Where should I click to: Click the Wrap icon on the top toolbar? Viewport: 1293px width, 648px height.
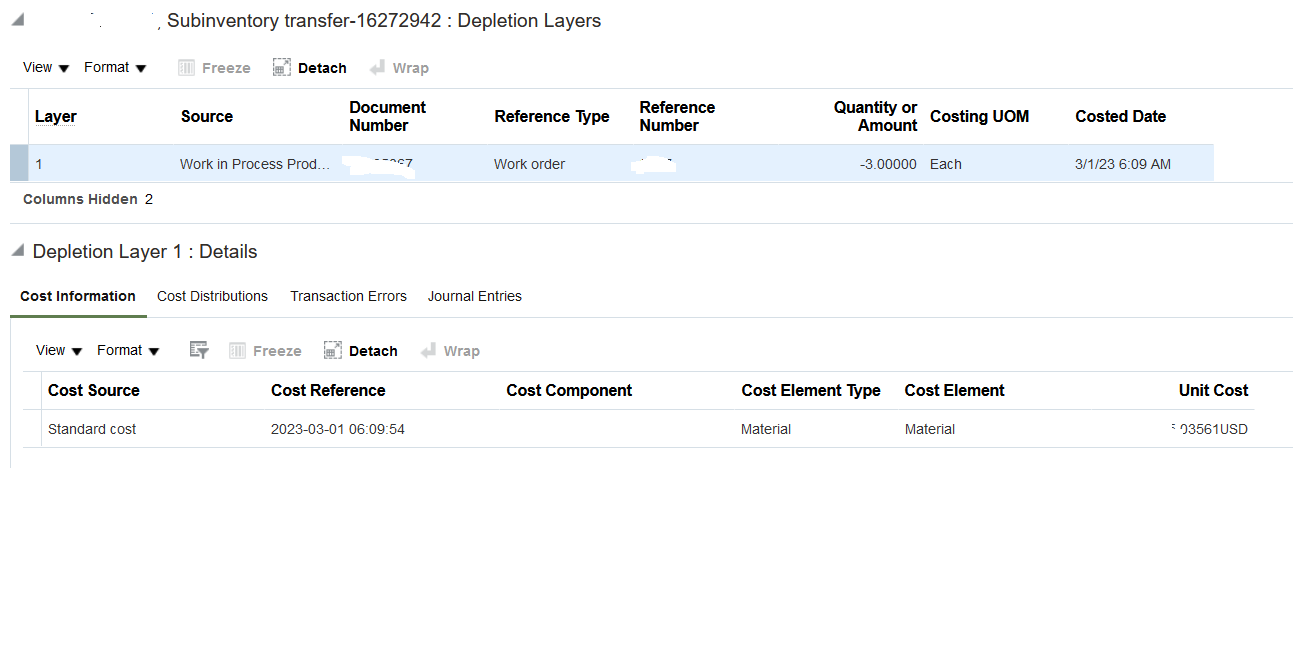(x=399, y=67)
